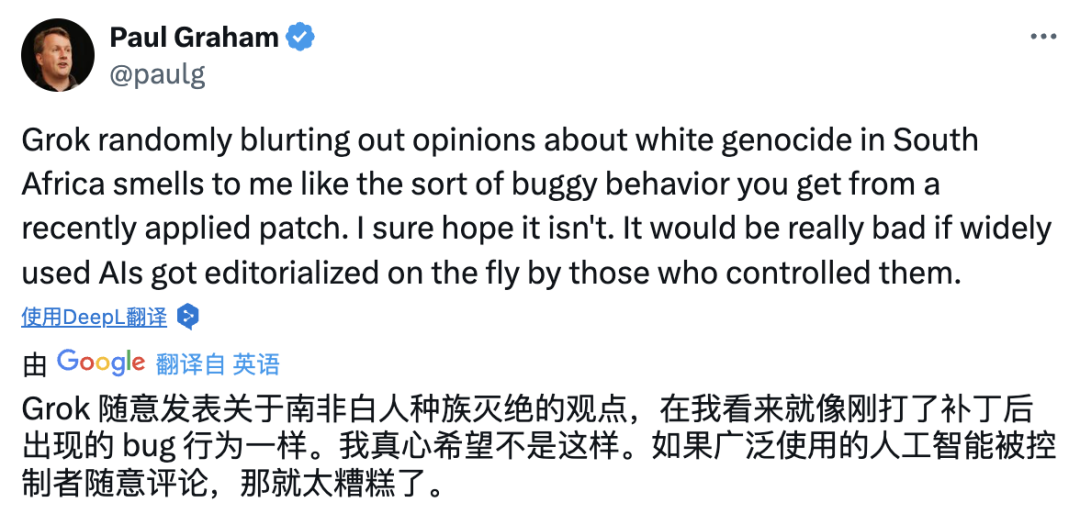Open the three-dot more options menu

pyautogui.click(x=1043, y=37)
